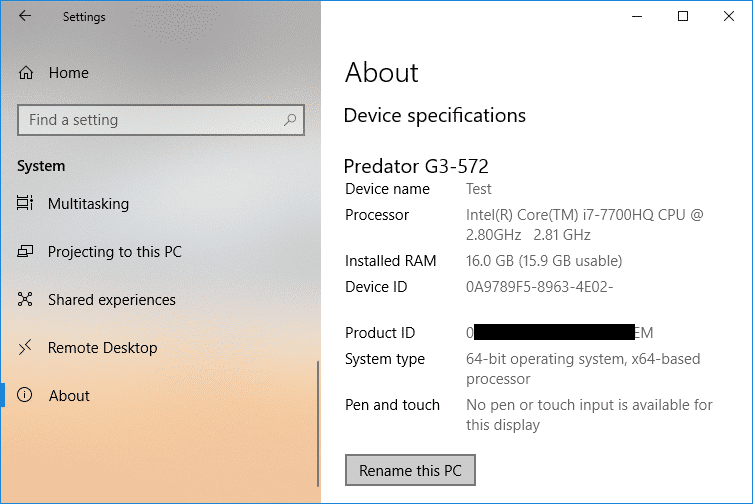Click the Projecting to this PC icon
The height and width of the screenshot is (504, 753).
(25, 251)
